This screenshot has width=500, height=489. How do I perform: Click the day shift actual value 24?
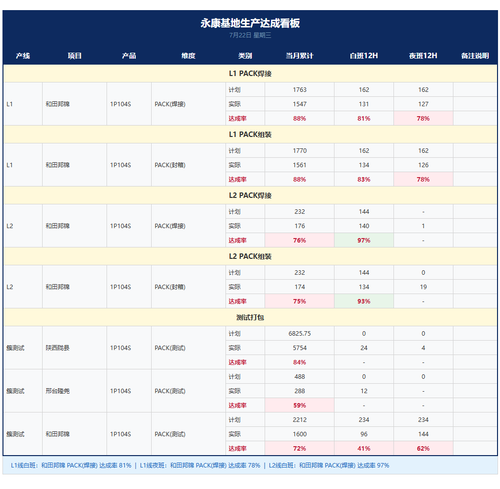tap(364, 348)
